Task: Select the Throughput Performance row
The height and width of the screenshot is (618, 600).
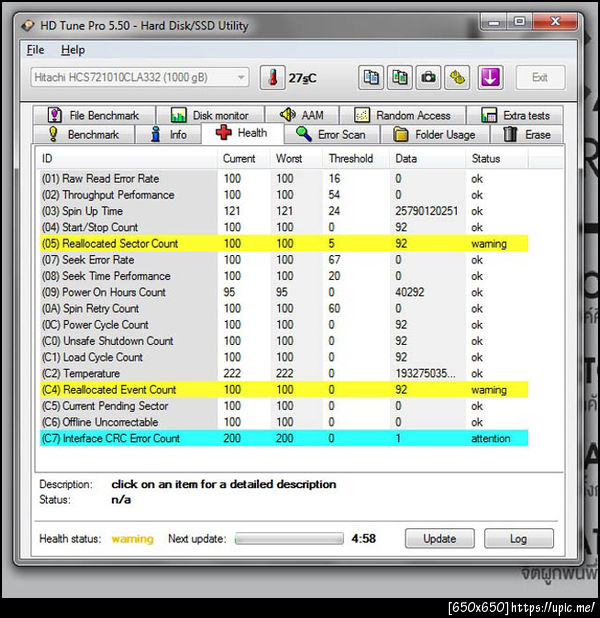Action: 284,195
